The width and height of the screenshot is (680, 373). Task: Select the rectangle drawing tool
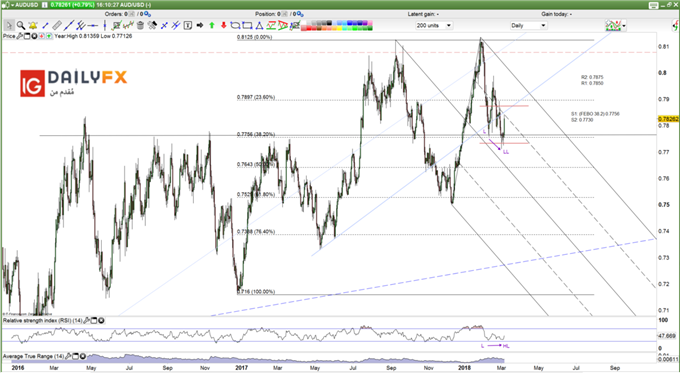pos(247,25)
